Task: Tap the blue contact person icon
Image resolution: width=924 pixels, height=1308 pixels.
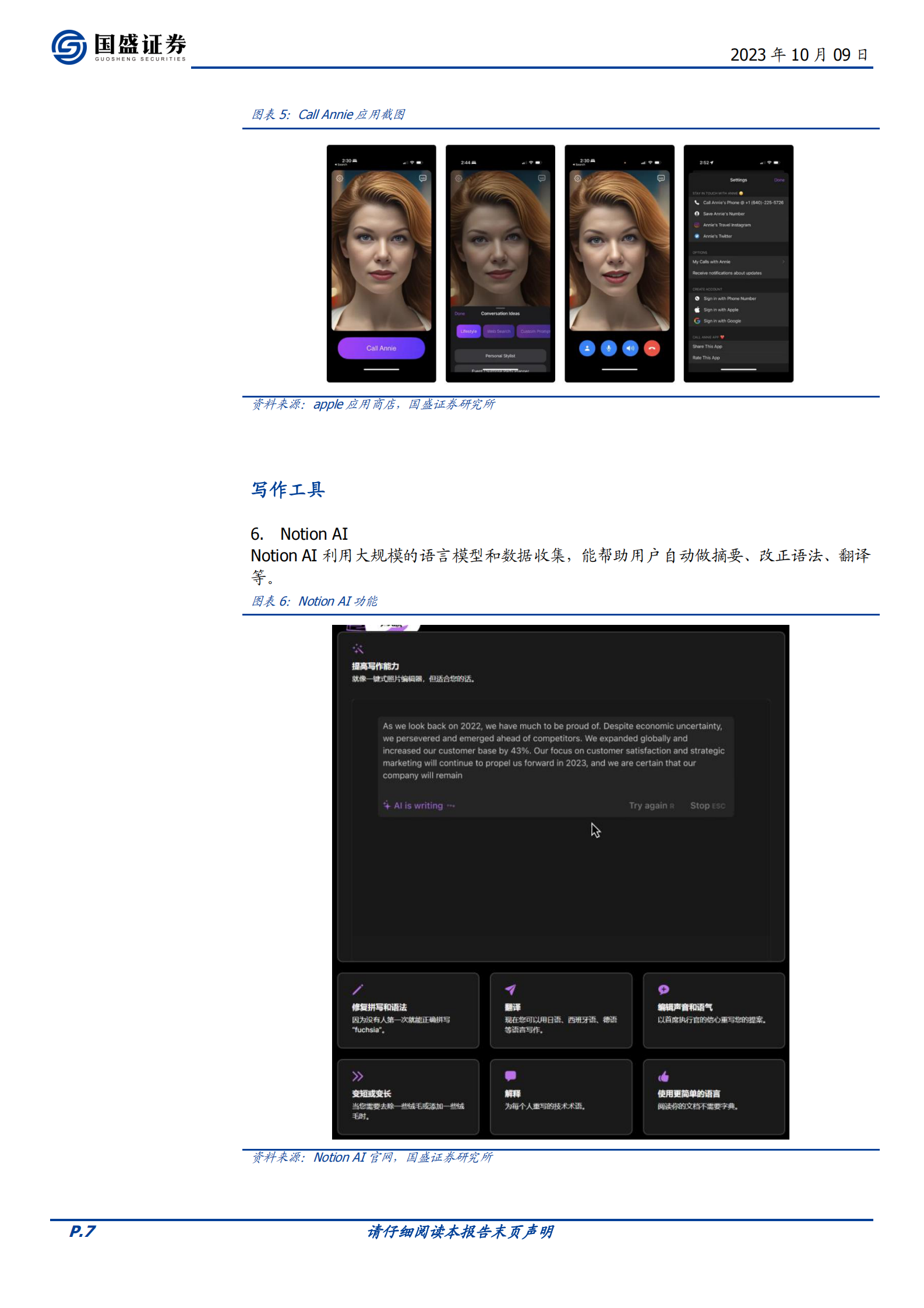Action: [587, 348]
